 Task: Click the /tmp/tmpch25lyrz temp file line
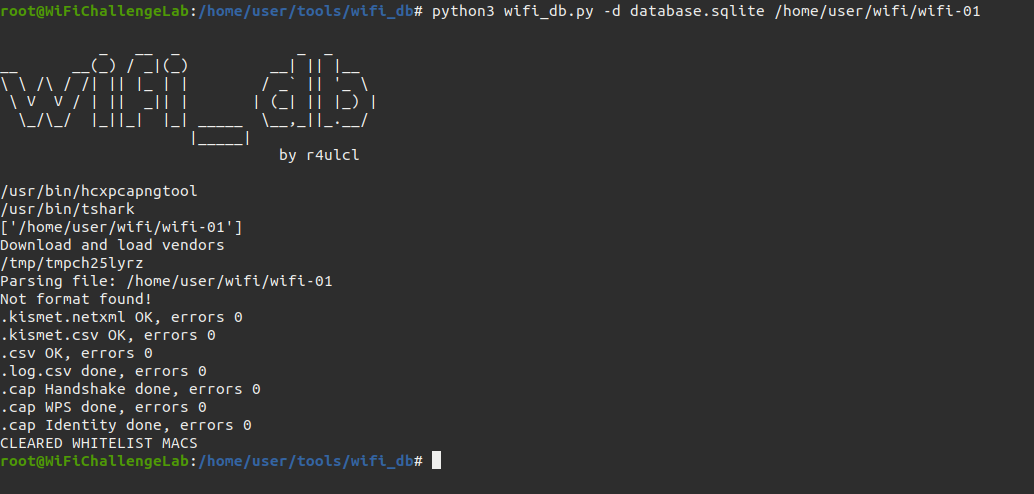tap(72, 263)
